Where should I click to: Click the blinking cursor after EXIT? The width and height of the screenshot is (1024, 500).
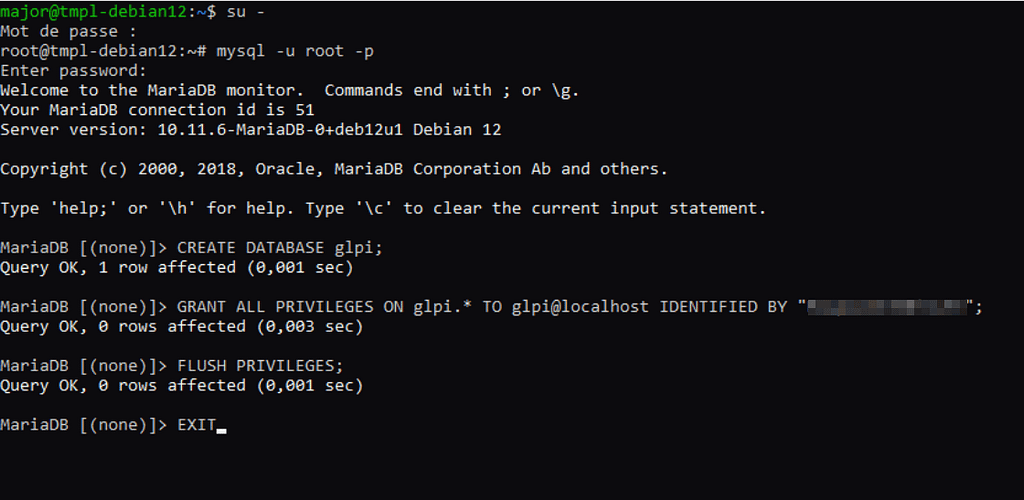[x=221, y=429]
